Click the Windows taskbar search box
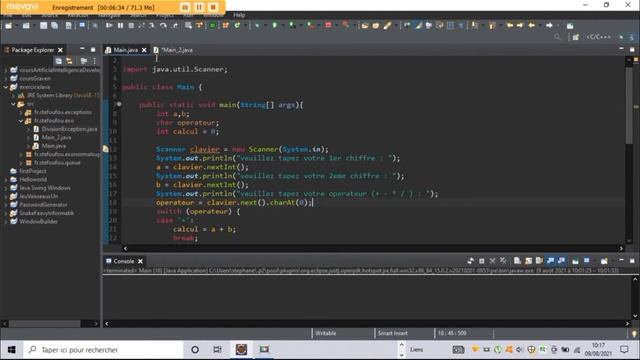Image resolution: width=640 pixels, height=360 pixels. (x=103, y=350)
